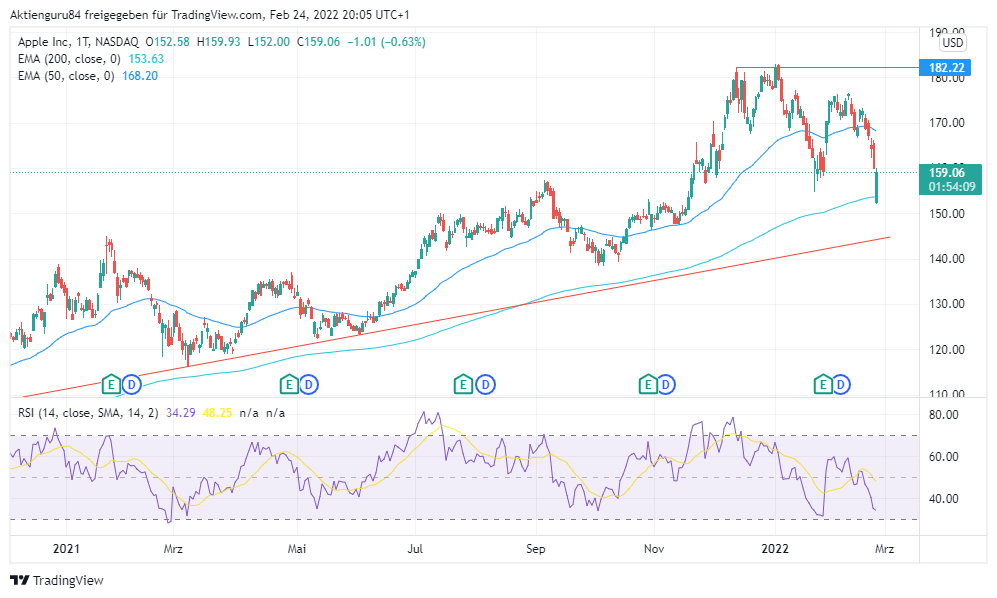Select the blue horizontal line at 182.22
The width and height of the screenshot is (997, 598).
(827, 67)
